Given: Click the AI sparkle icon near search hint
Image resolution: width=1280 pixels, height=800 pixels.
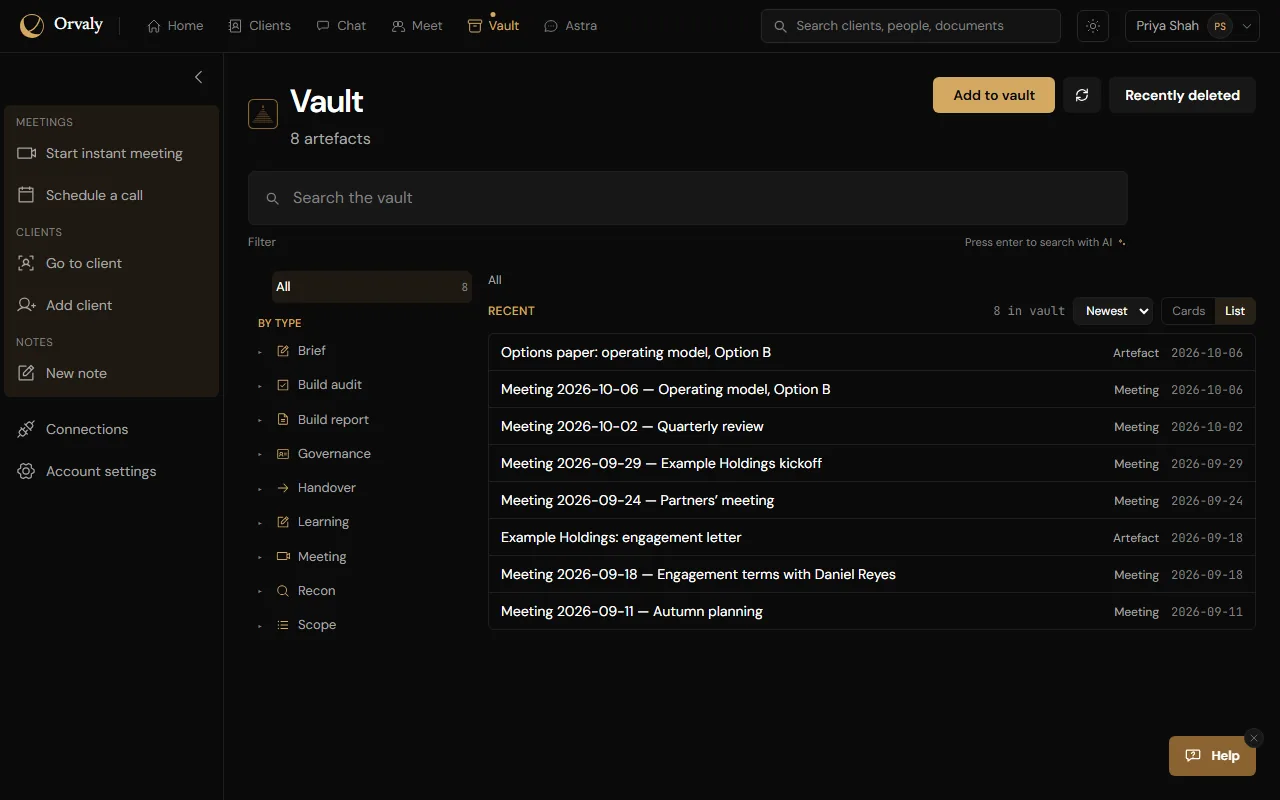Looking at the screenshot, I should (1122, 242).
